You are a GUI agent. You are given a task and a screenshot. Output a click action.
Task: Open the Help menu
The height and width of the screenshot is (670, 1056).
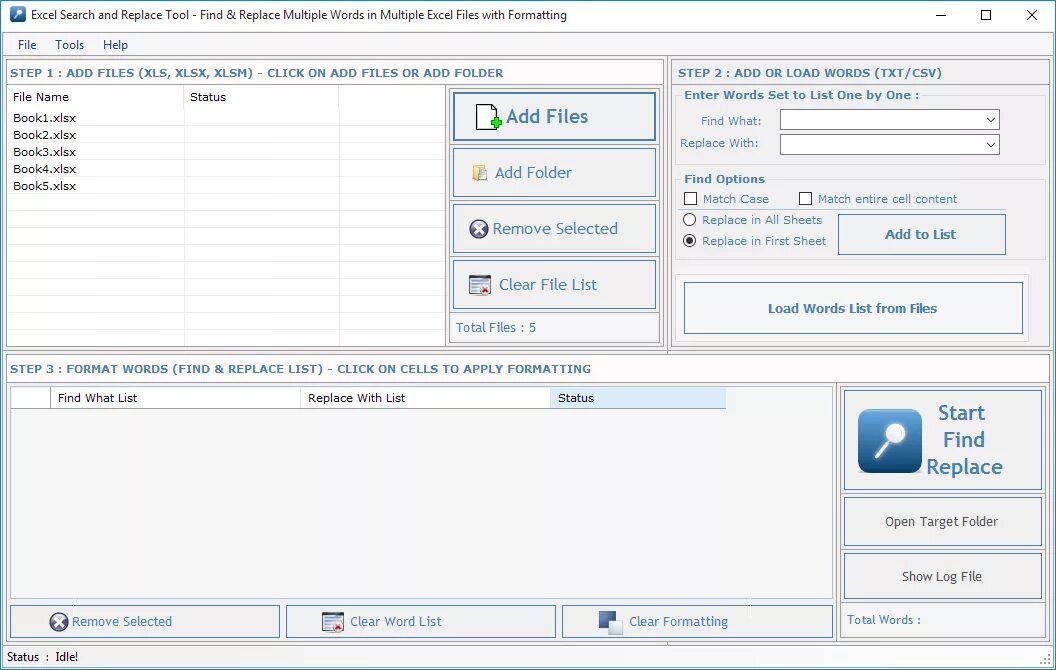pos(115,44)
